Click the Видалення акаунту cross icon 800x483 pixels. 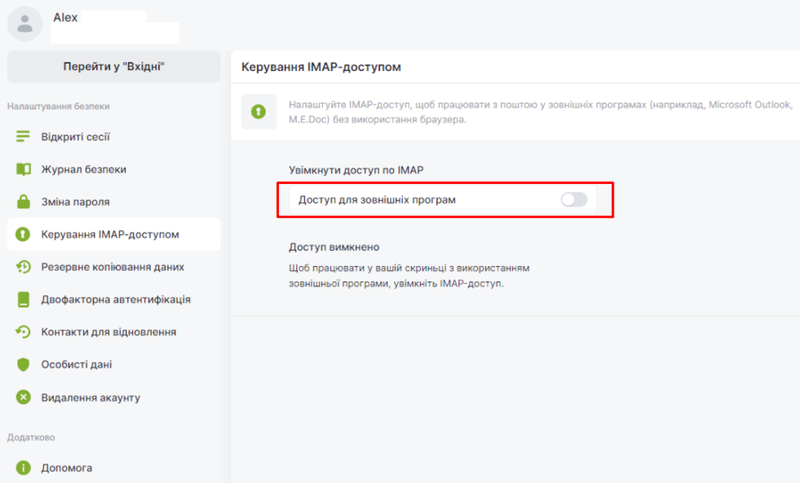click(24, 397)
